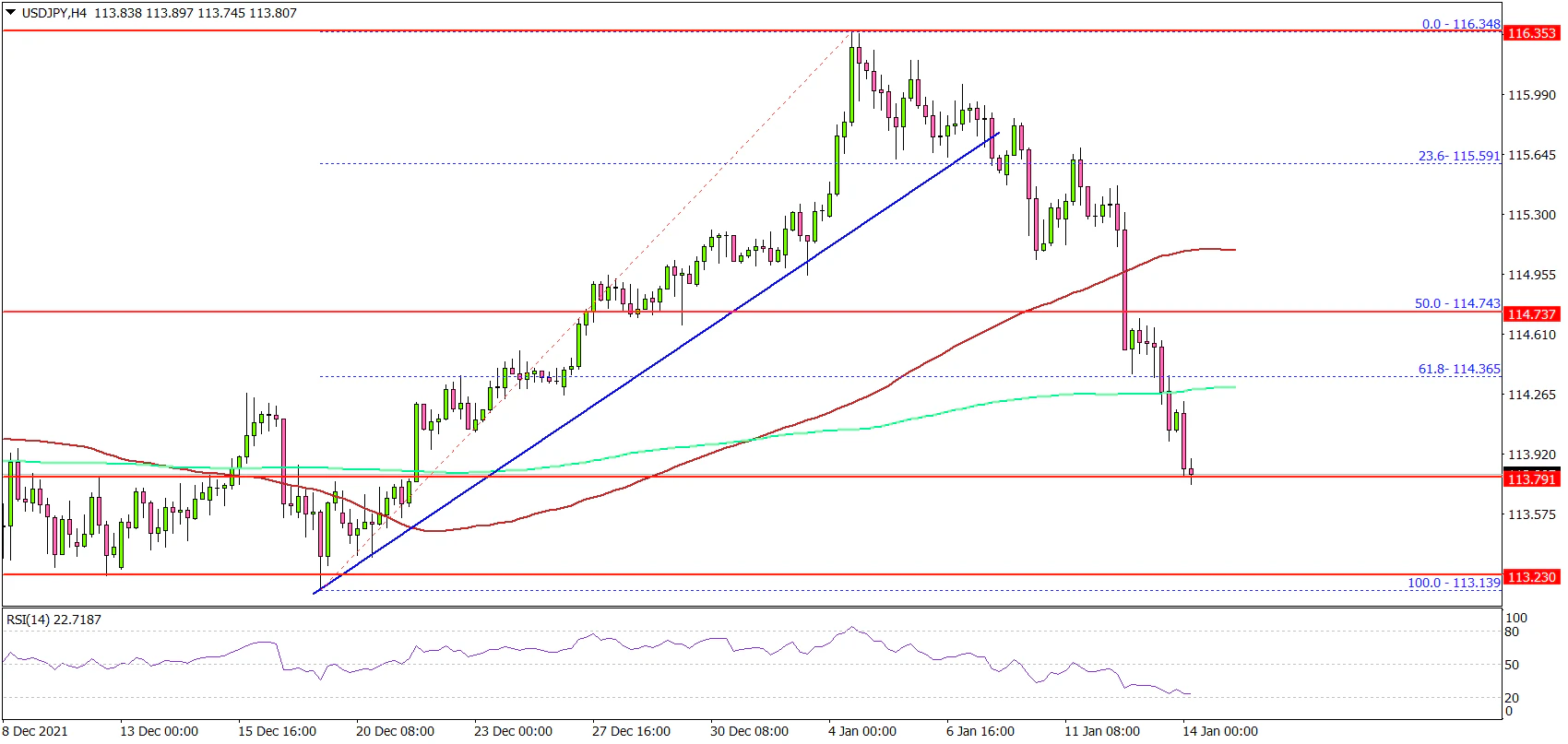
Task: Click the dropdown triangle beside USDJPY,H4
Action: (x=10, y=13)
